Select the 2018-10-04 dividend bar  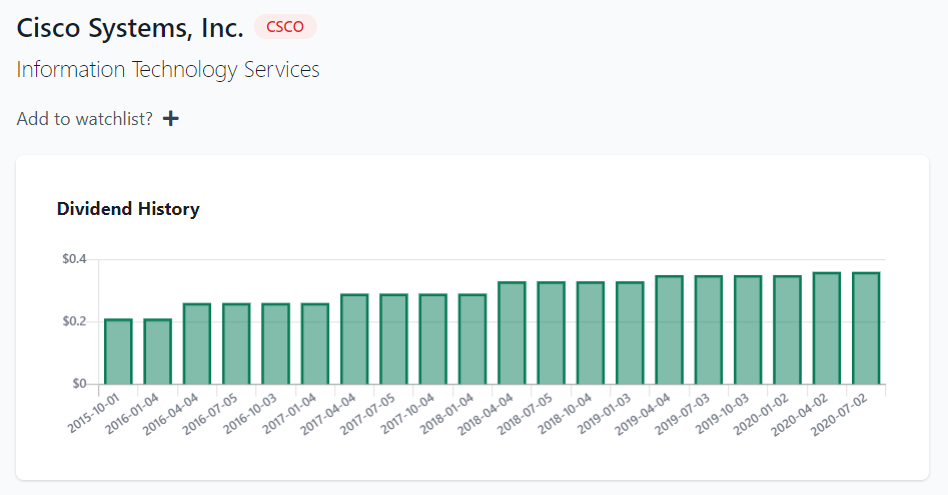click(x=590, y=333)
